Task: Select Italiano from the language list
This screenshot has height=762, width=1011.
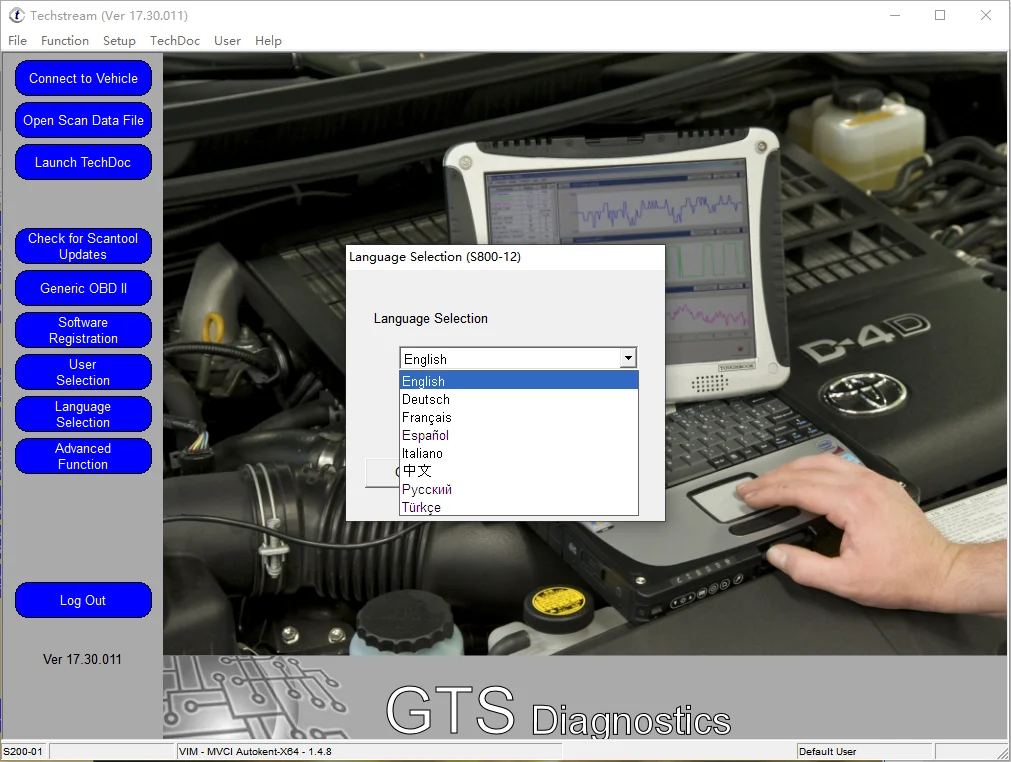Action: (518, 453)
